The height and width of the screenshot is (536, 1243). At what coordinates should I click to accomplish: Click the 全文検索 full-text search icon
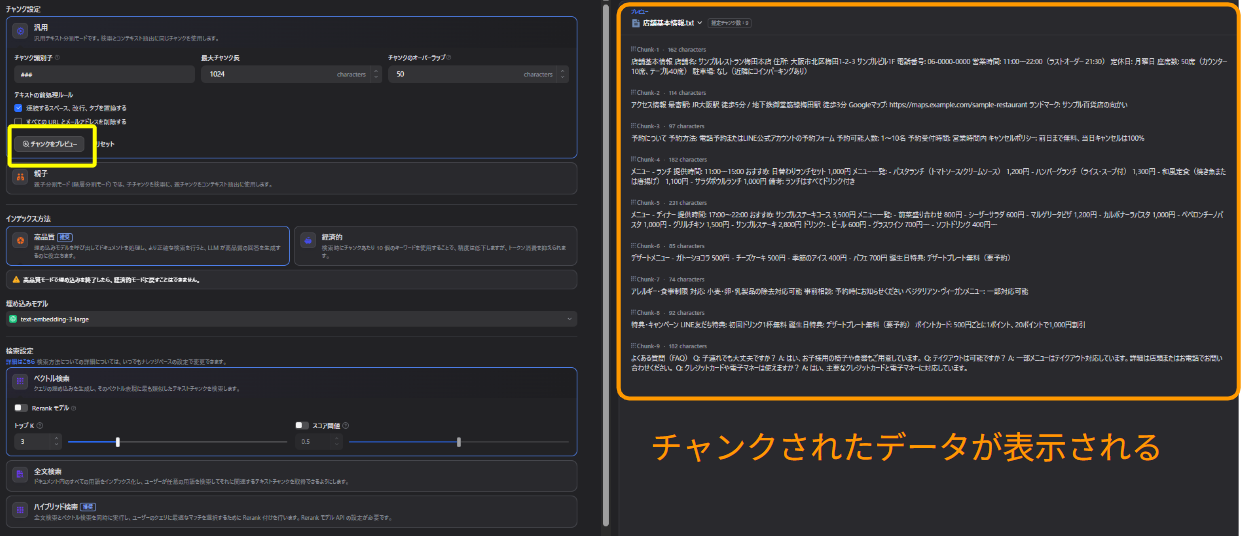20,473
